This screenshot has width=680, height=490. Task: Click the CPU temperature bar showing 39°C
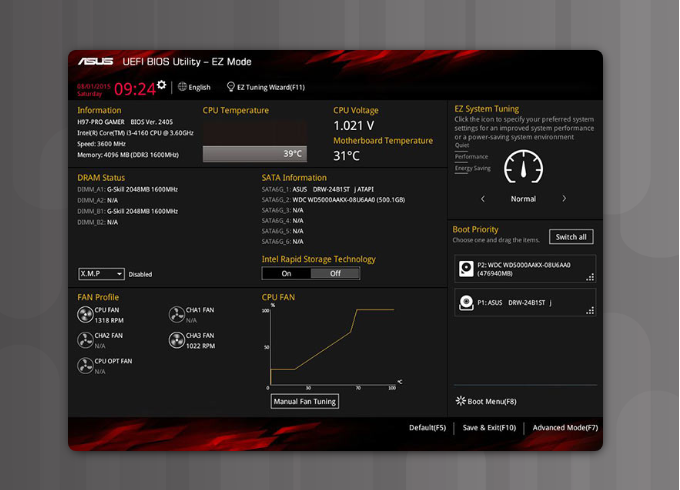[255, 154]
